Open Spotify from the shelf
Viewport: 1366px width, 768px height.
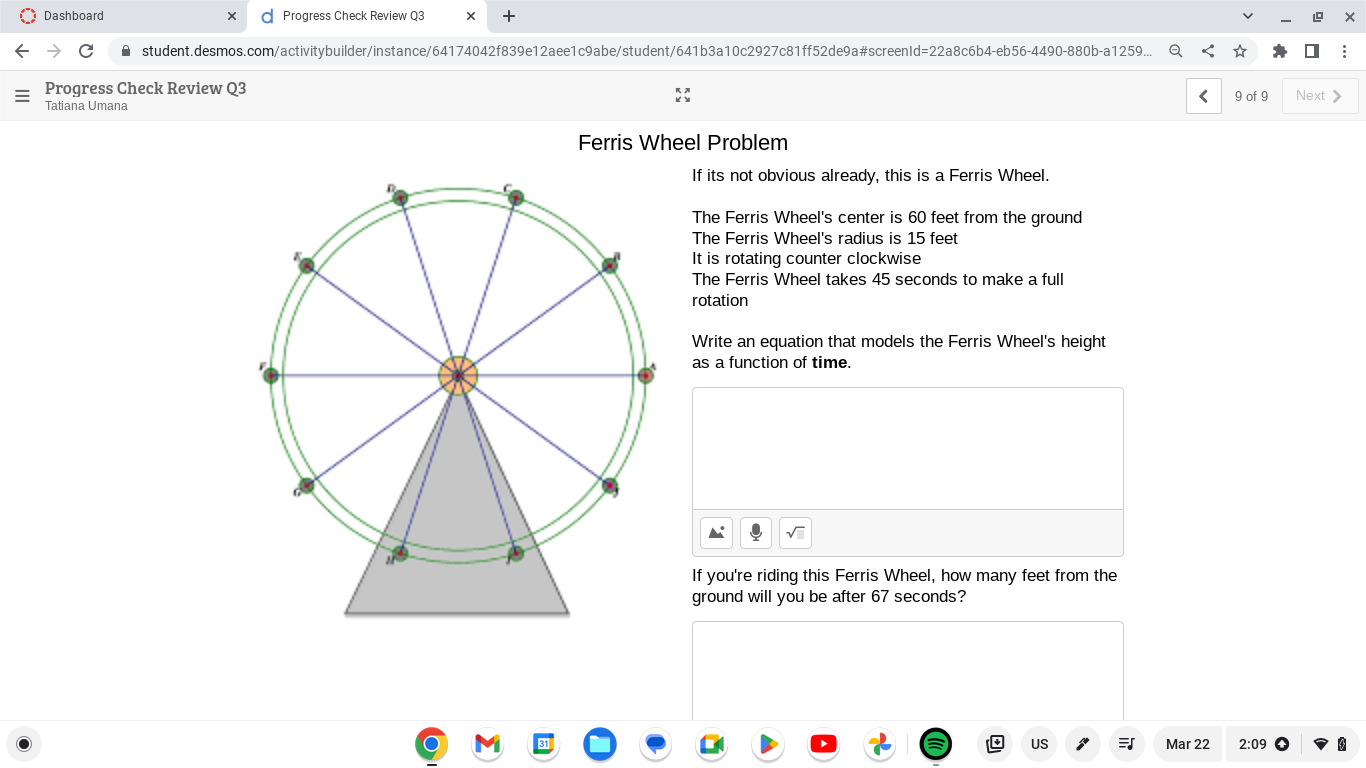(x=936, y=744)
